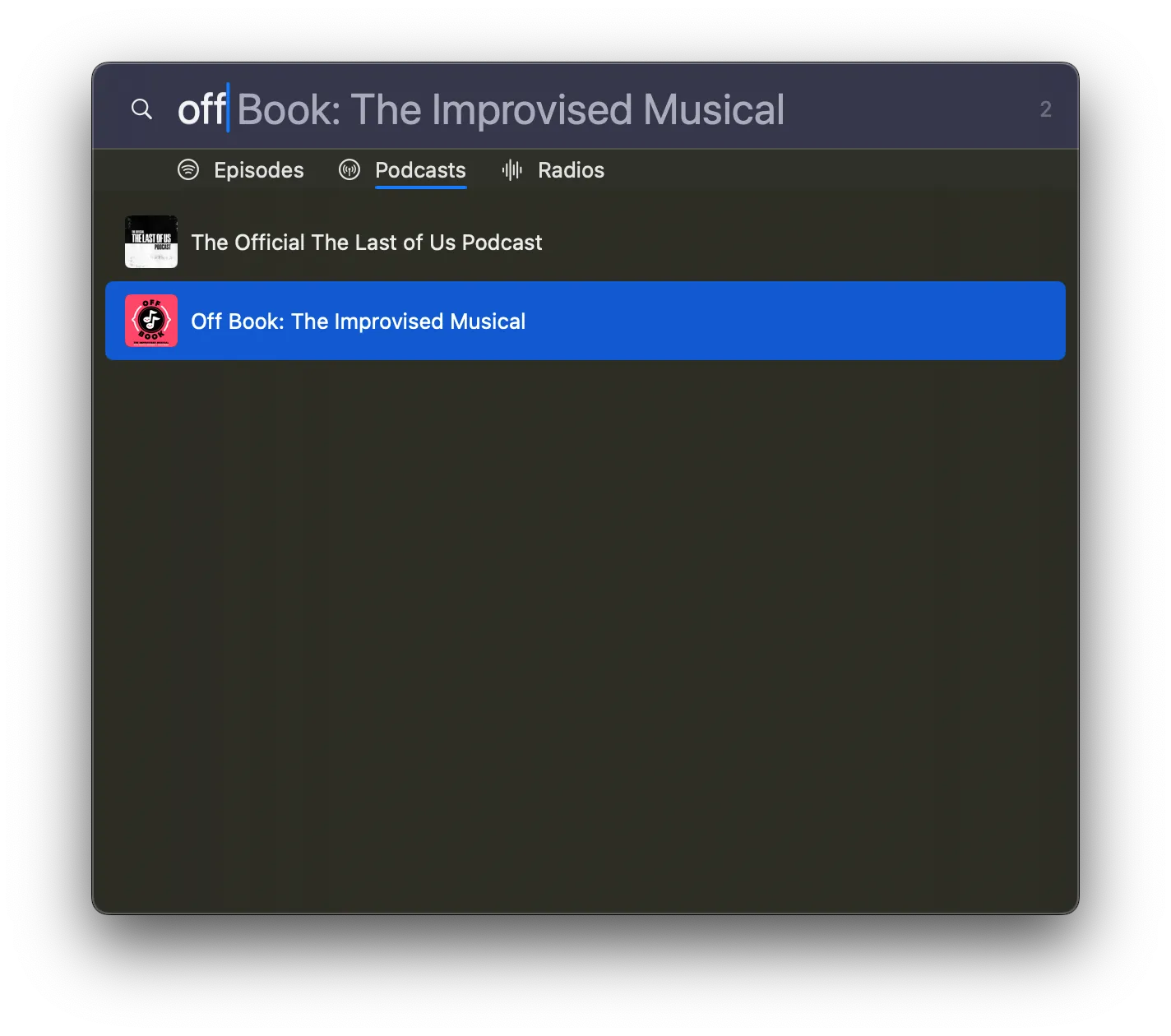Click the result count number 2

coord(1045,109)
